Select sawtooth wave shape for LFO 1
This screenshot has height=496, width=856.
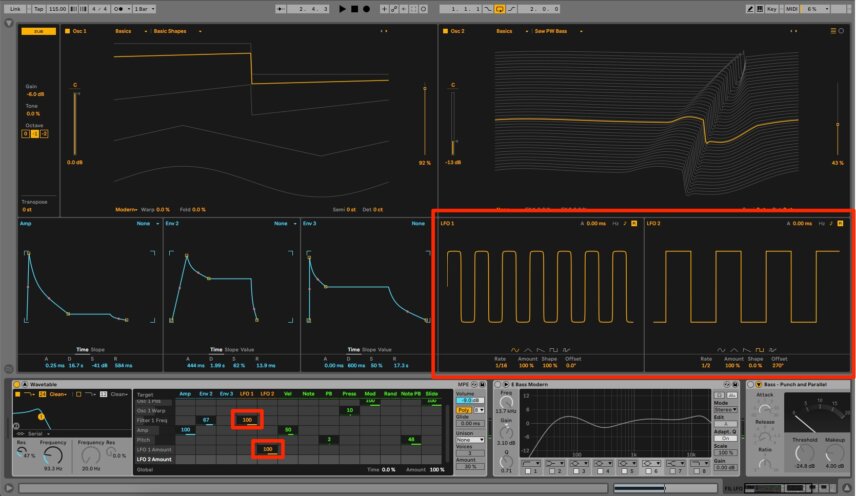(540, 350)
